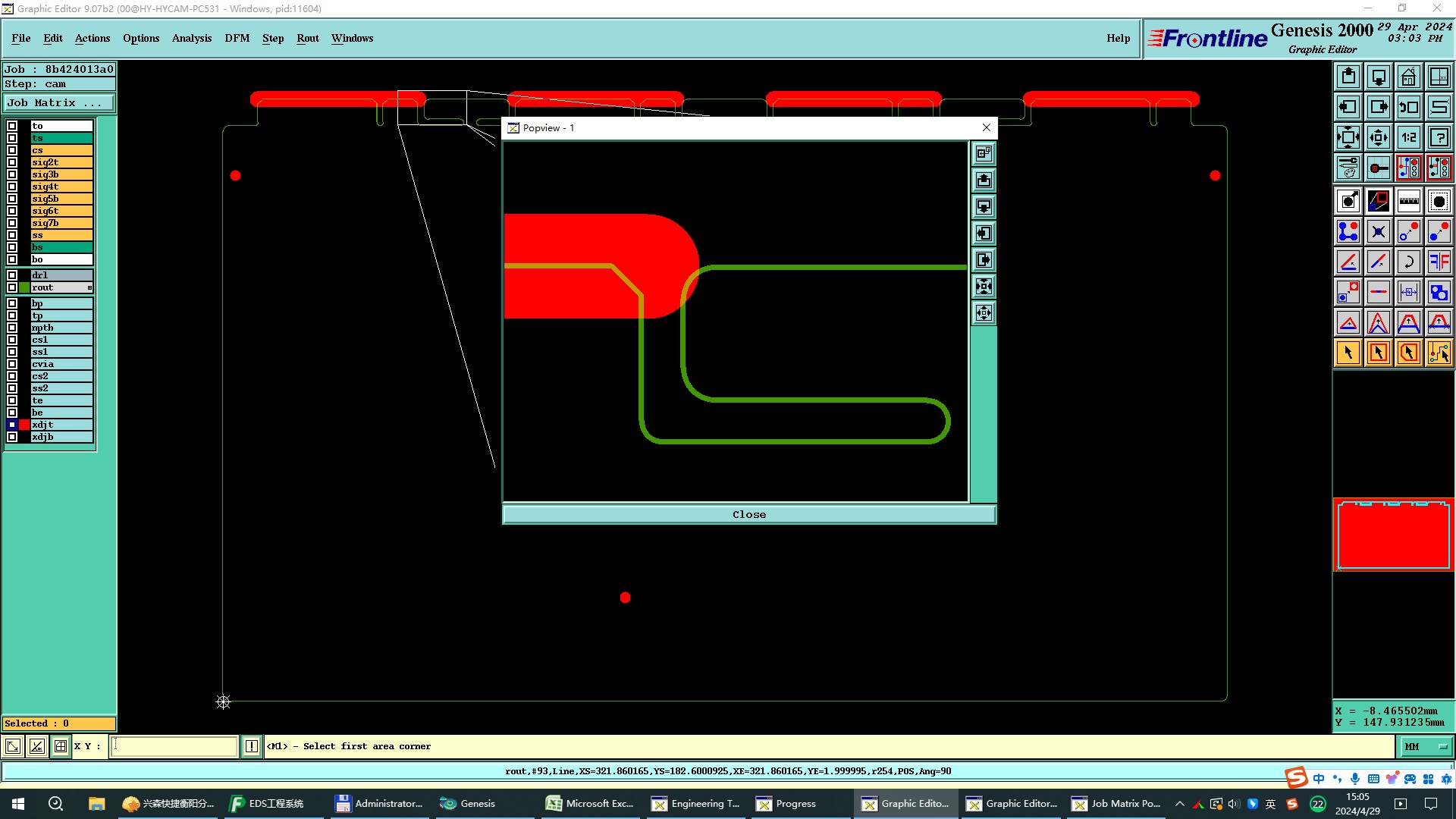Image resolution: width=1456 pixels, height=819 pixels.
Task: Toggle the xdjt layer checkbox
Action: (12, 425)
